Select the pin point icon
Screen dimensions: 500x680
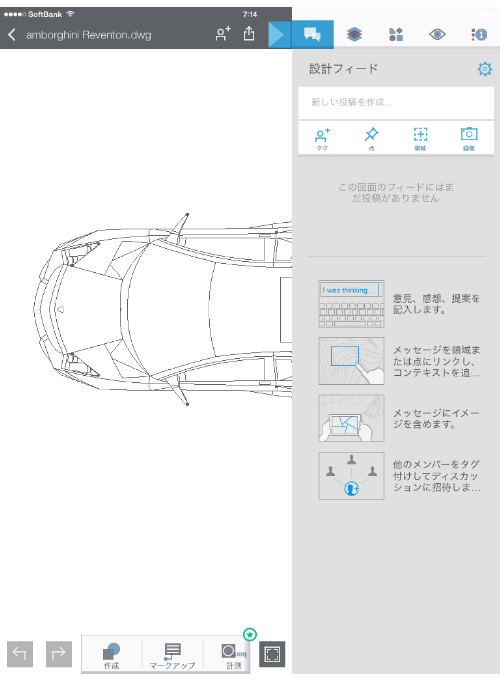pos(371,139)
